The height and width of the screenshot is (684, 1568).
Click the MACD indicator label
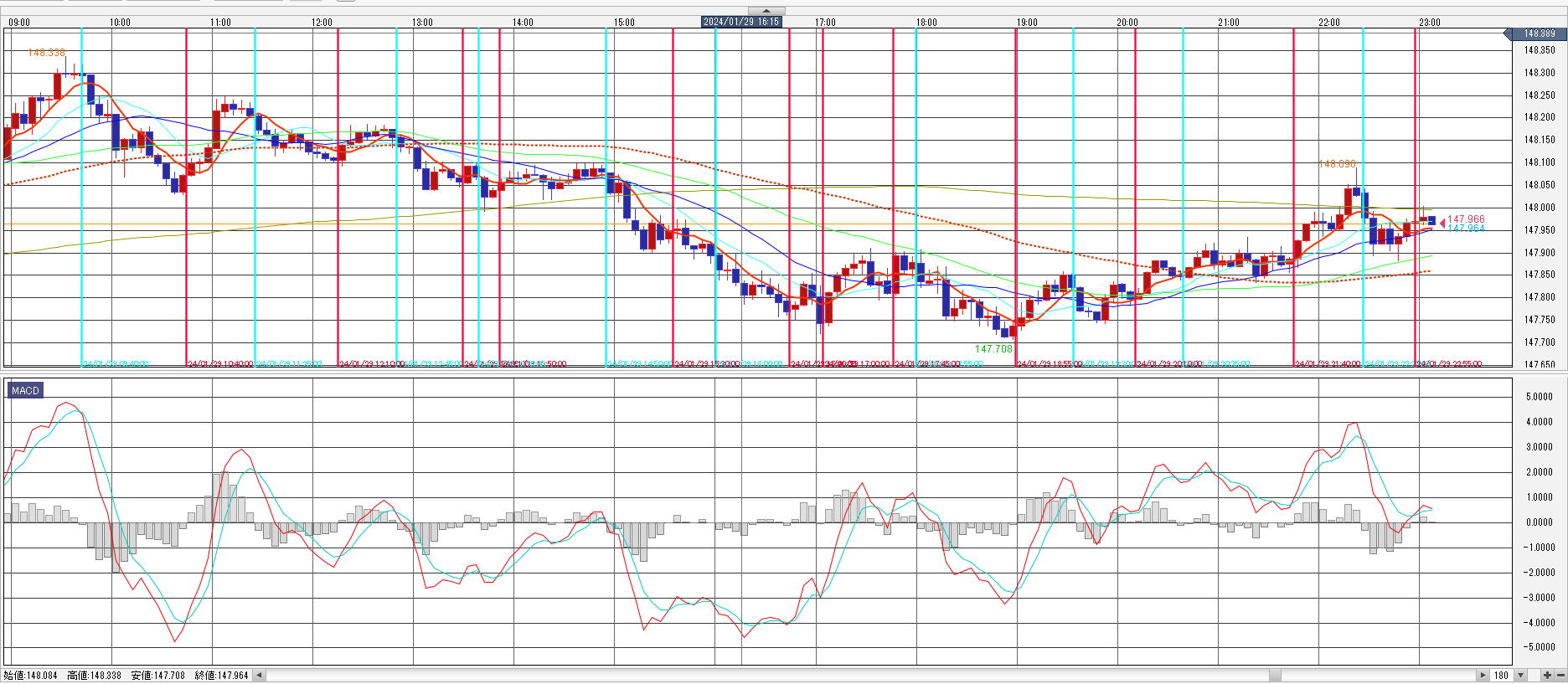pyautogui.click(x=25, y=391)
